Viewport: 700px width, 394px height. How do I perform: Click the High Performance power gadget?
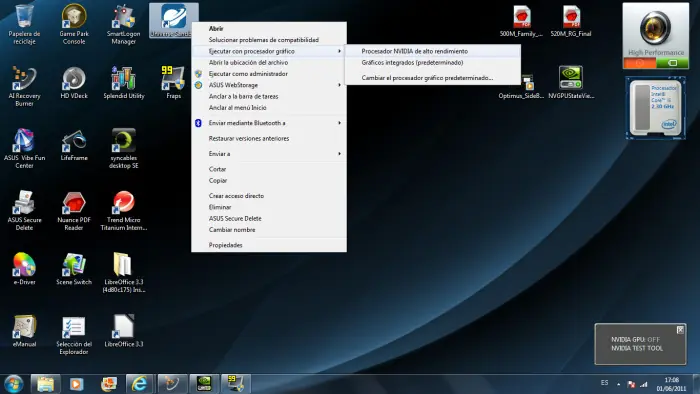pos(656,36)
